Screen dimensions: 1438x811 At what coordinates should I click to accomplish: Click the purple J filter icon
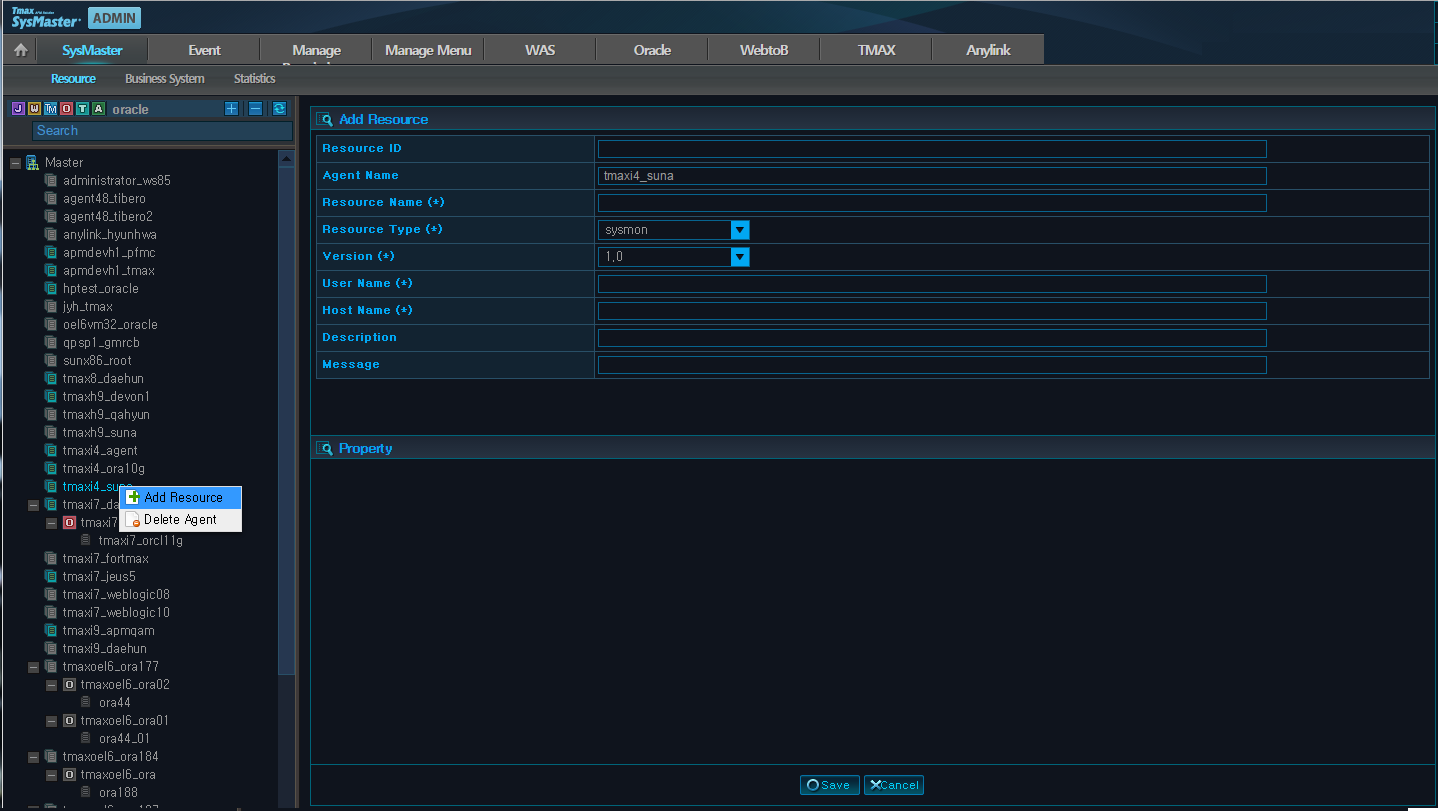(x=18, y=109)
